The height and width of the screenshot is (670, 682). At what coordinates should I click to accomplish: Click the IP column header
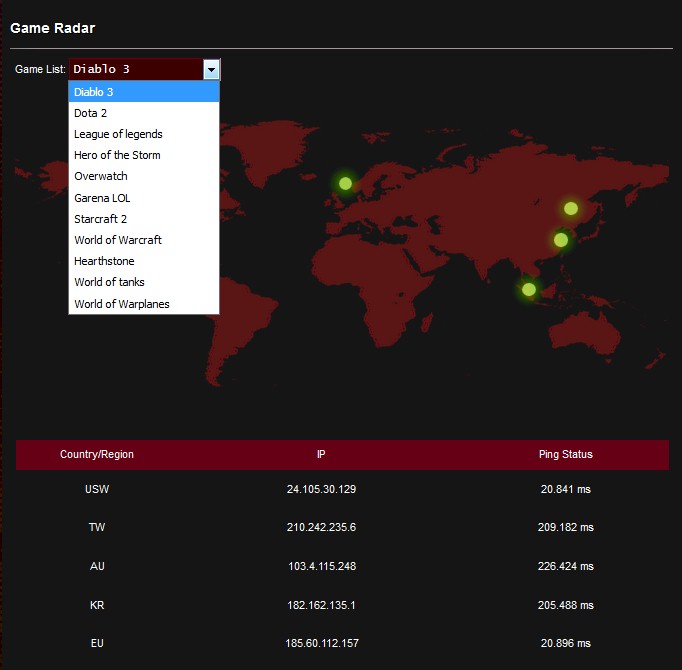321,454
